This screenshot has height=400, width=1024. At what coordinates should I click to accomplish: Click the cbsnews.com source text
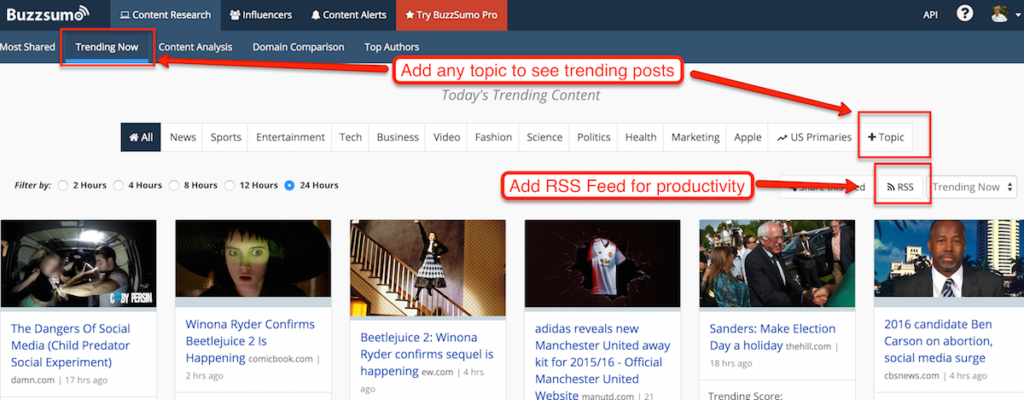(x=911, y=376)
